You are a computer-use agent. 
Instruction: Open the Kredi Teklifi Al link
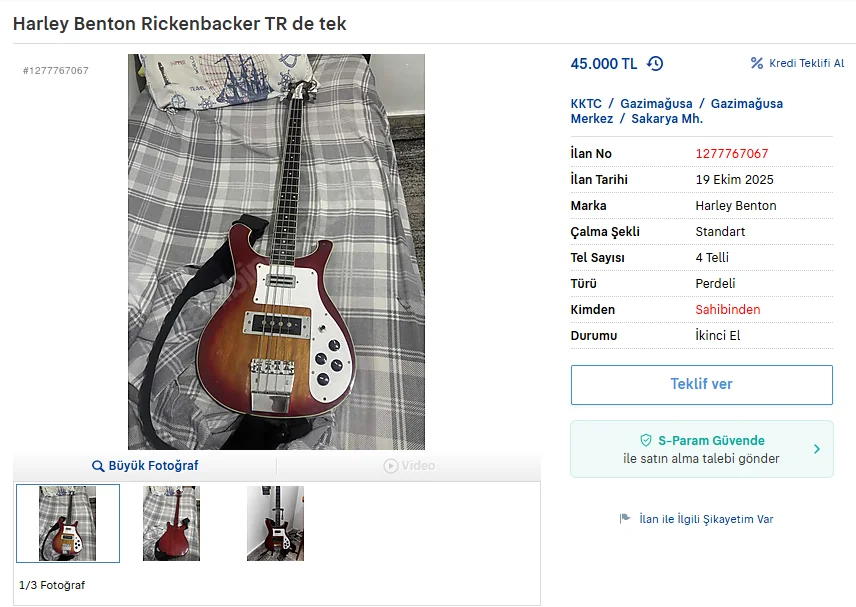[806, 64]
